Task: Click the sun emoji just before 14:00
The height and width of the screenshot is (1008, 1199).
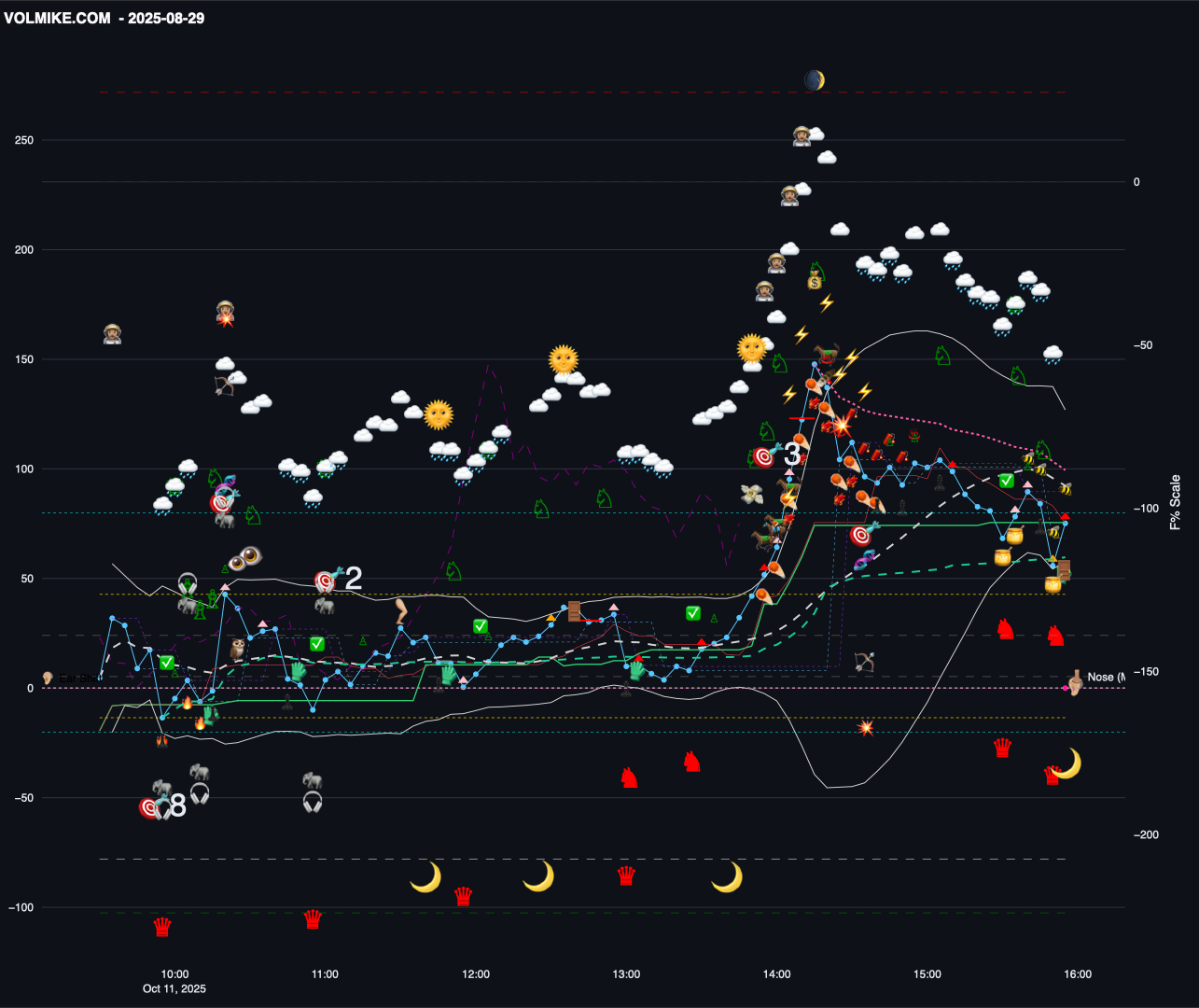Action: (752, 348)
